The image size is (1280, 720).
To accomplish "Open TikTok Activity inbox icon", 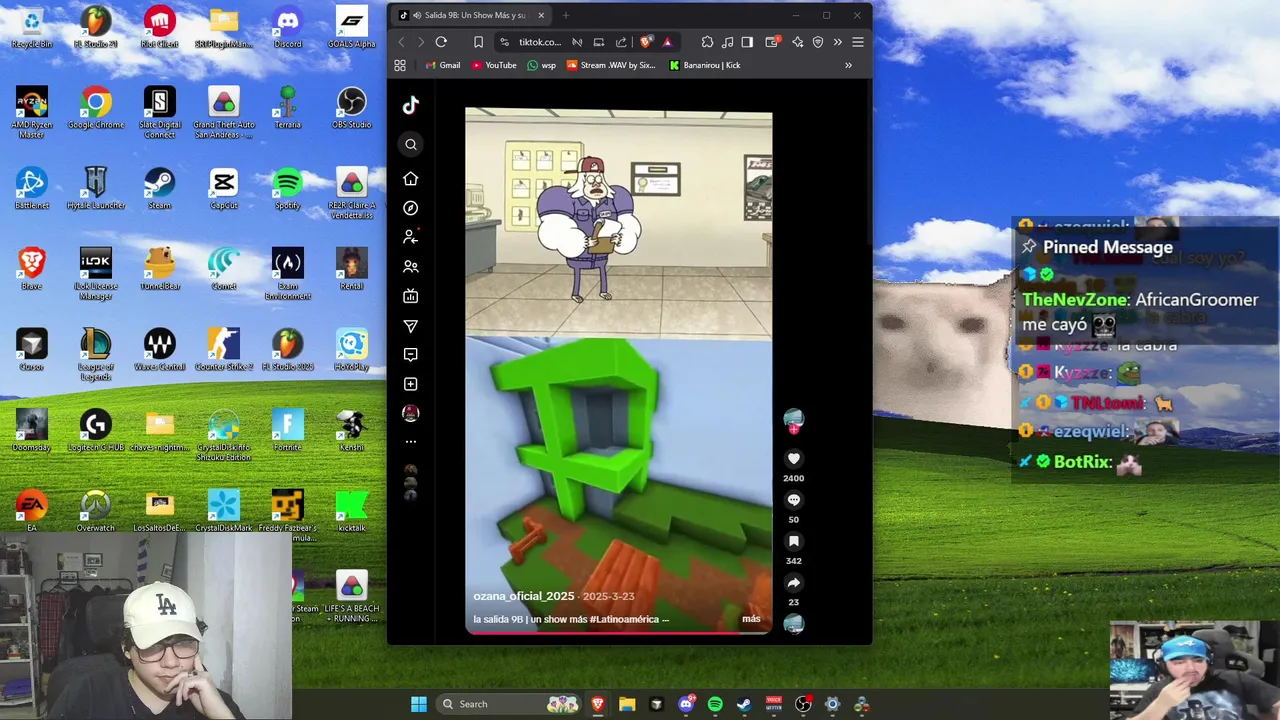I will [410, 355].
